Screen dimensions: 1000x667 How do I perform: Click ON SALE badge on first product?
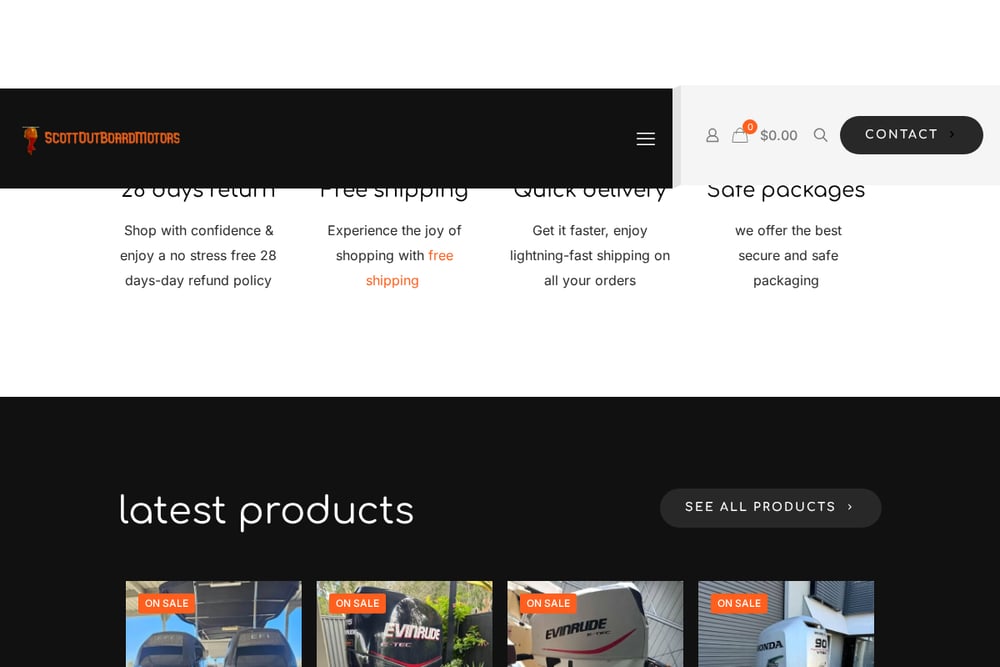click(166, 603)
